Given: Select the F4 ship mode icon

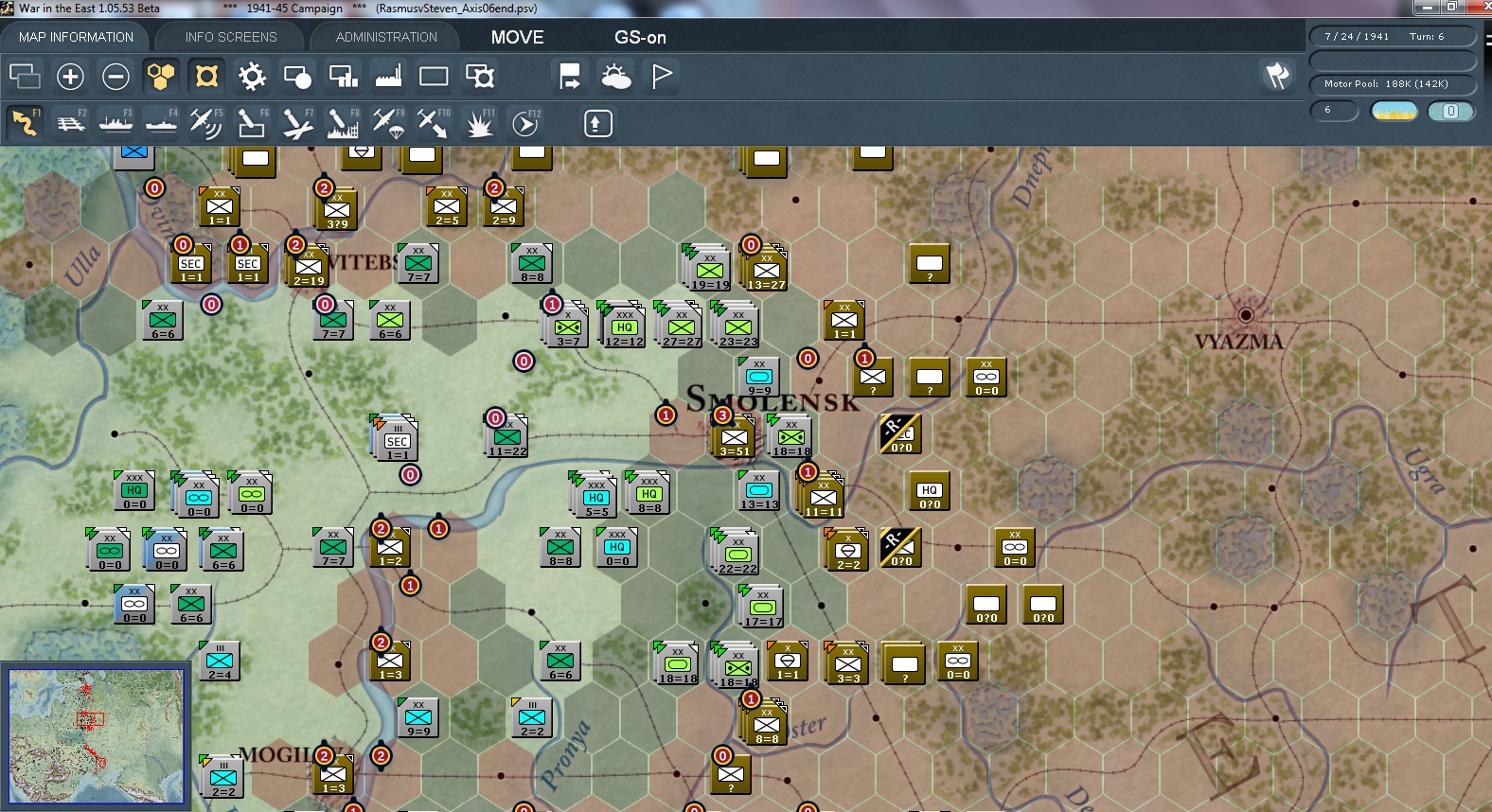Looking at the screenshot, I should click(x=161, y=123).
